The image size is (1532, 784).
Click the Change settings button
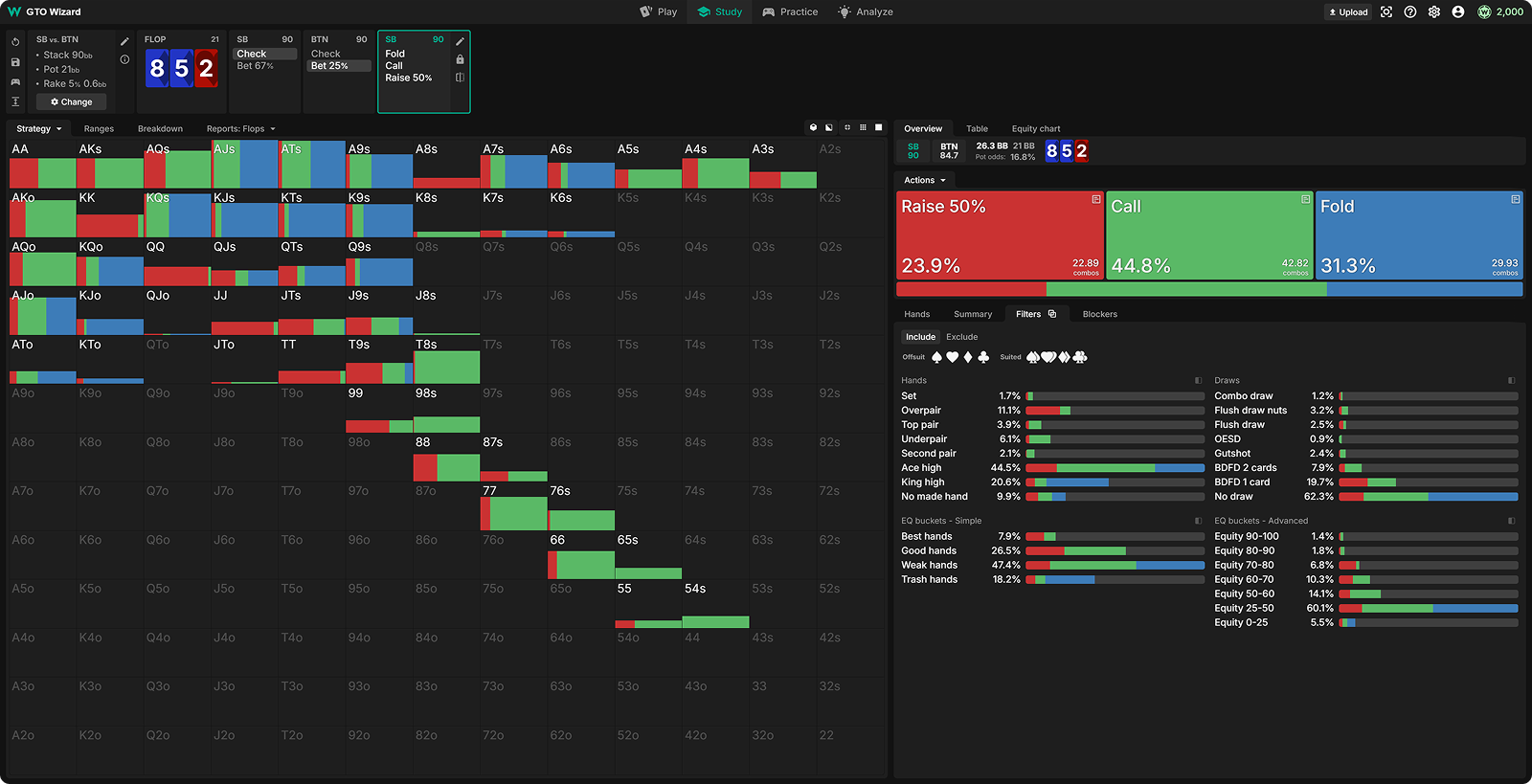click(x=72, y=101)
